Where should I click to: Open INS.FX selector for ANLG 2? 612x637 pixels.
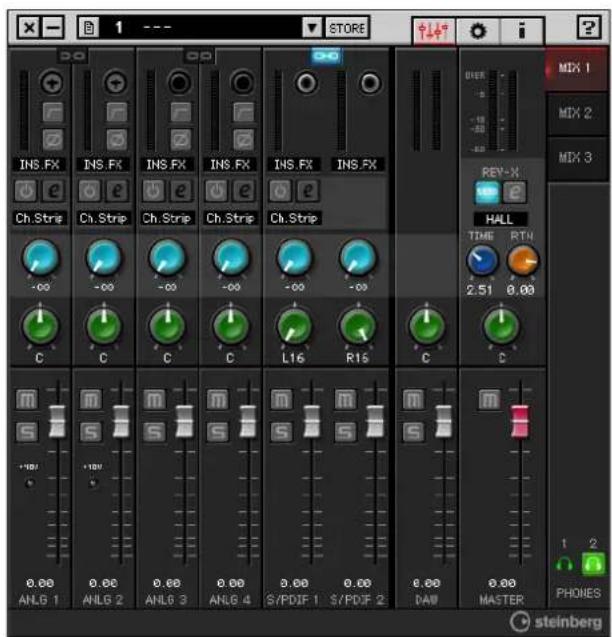tap(103, 165)
